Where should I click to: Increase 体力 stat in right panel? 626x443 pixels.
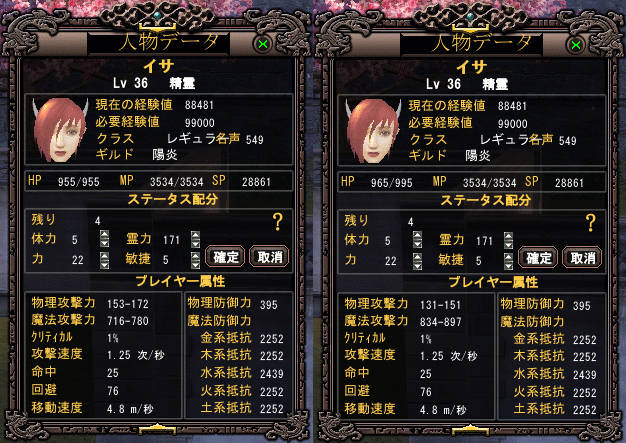[x=417, y=236]
